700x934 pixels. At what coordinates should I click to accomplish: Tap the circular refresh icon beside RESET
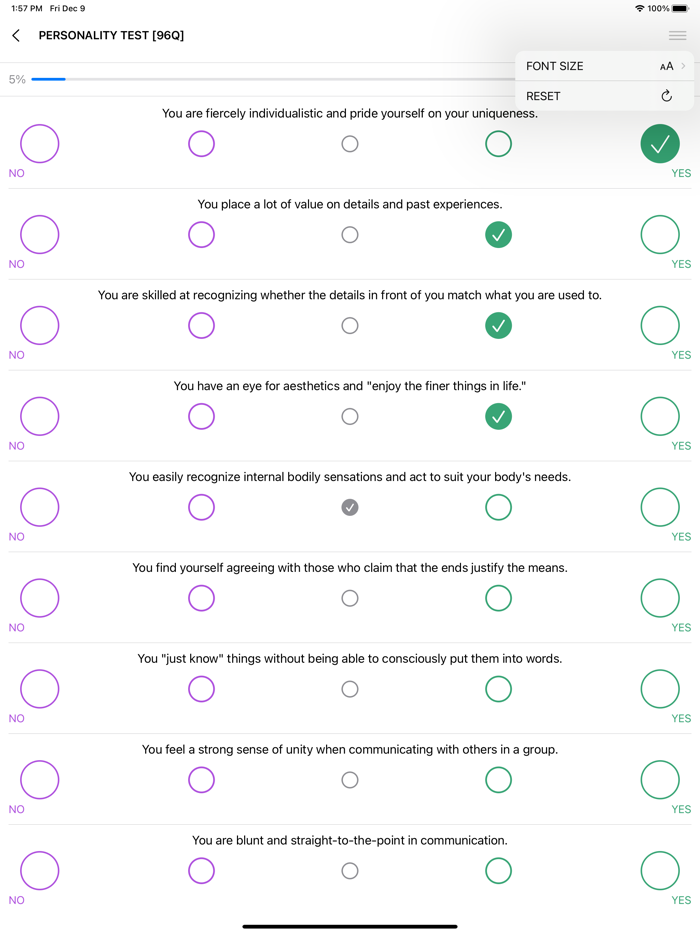coord(666,96)
